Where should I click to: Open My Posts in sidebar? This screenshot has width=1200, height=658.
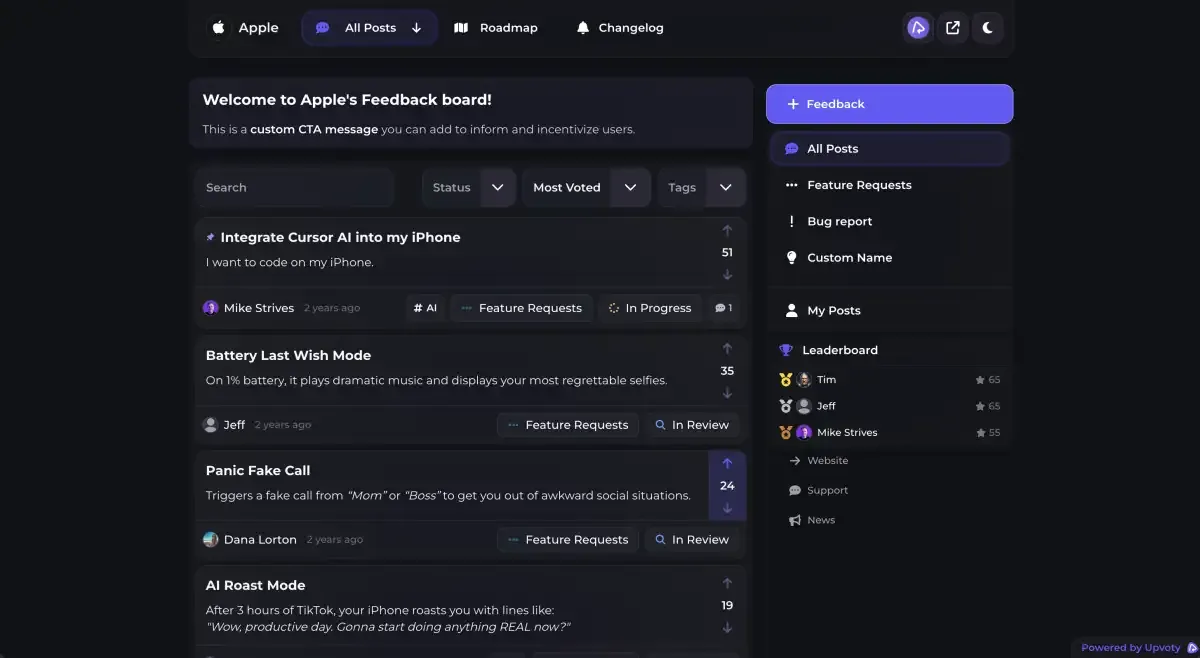point(889,311)
